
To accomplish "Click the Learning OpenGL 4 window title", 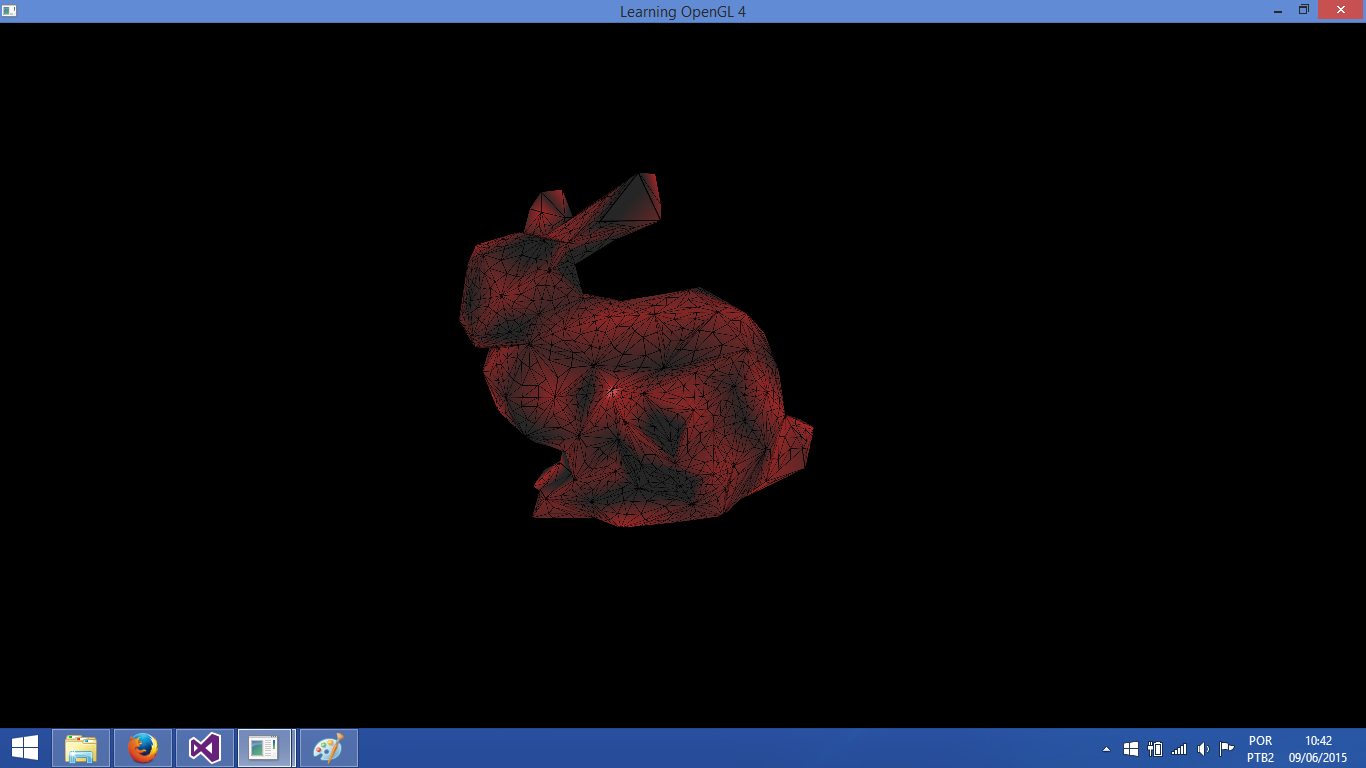I will [x=683, y=12].
